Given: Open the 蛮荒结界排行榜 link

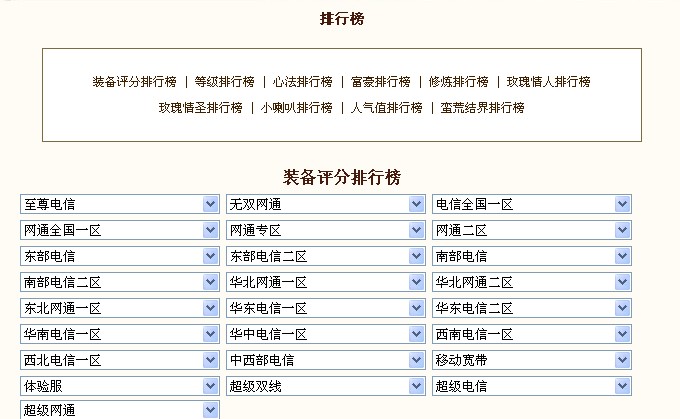Looking at the screenshot, I should (482, 108).
